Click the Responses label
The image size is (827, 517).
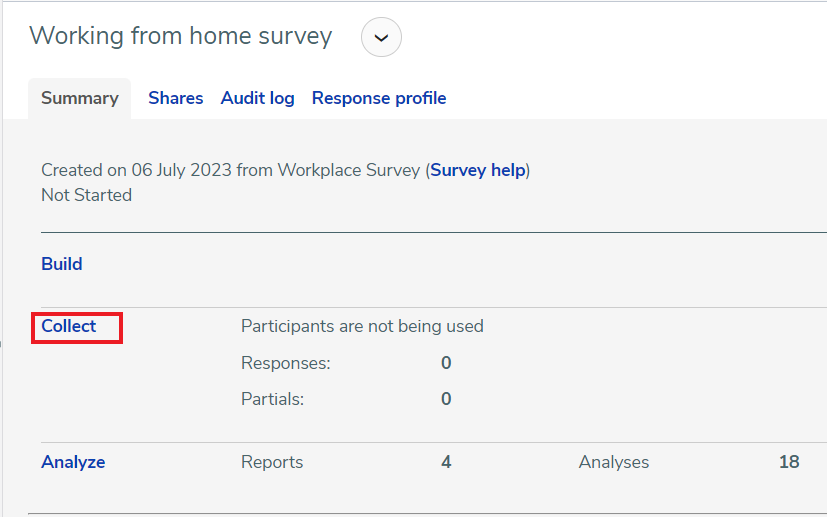pos(286,363)
